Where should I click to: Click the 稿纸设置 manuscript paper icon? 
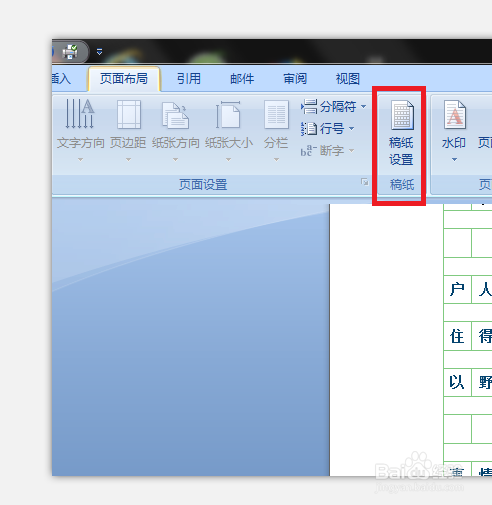tap(402, 115)
